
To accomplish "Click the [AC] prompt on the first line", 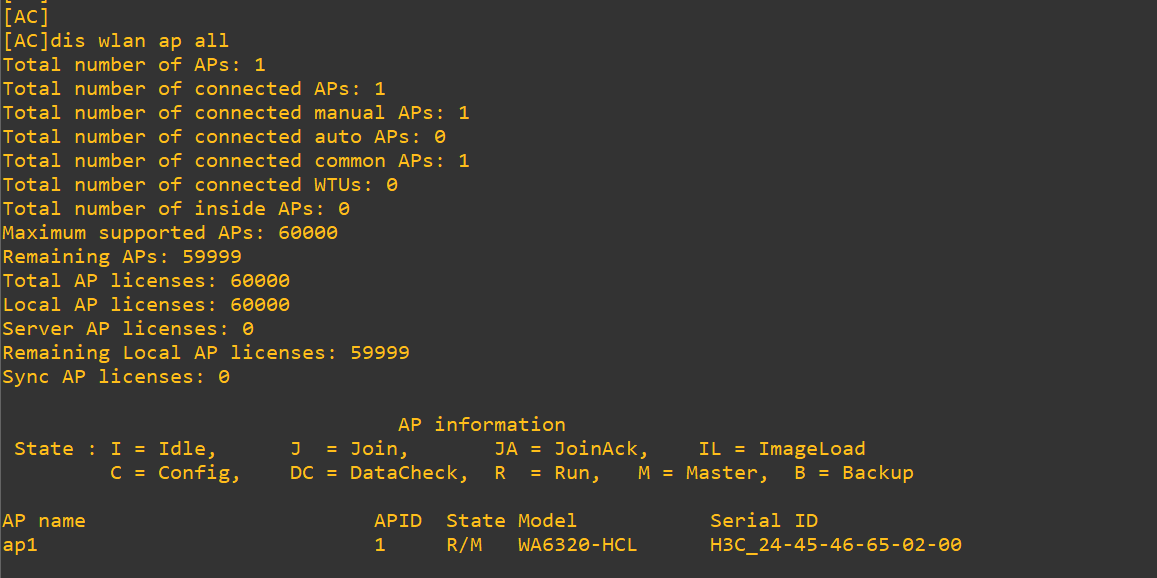I will (26, 17).
